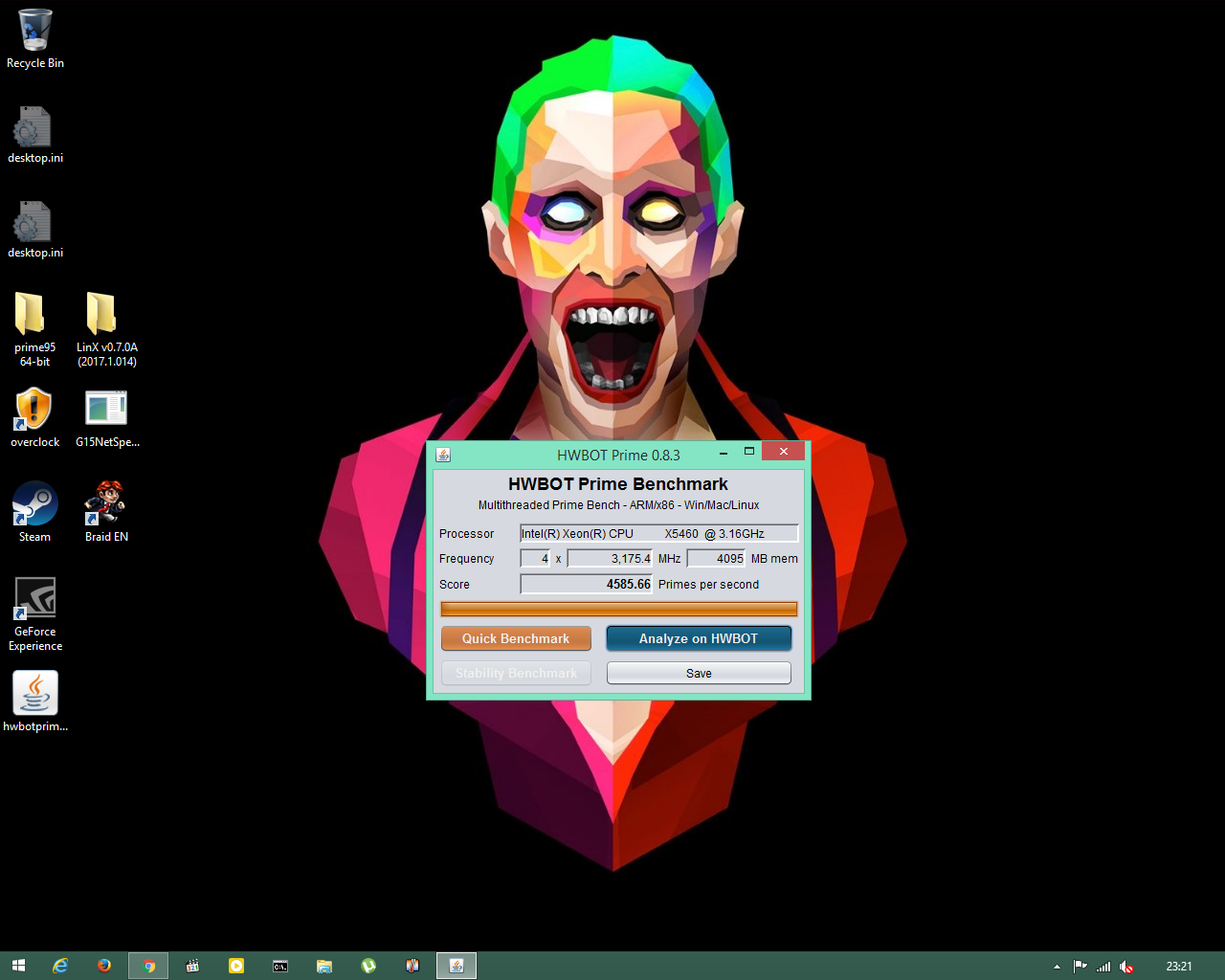Click the Processor name field
Image resolution: width=1225 pixels, height=980 pixels.
[658, 533]
